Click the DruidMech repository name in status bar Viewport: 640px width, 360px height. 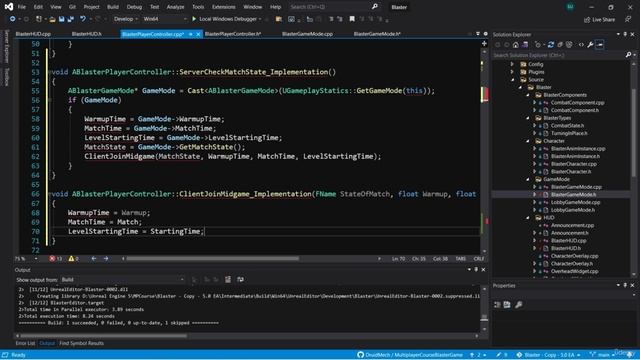[410, 355]
